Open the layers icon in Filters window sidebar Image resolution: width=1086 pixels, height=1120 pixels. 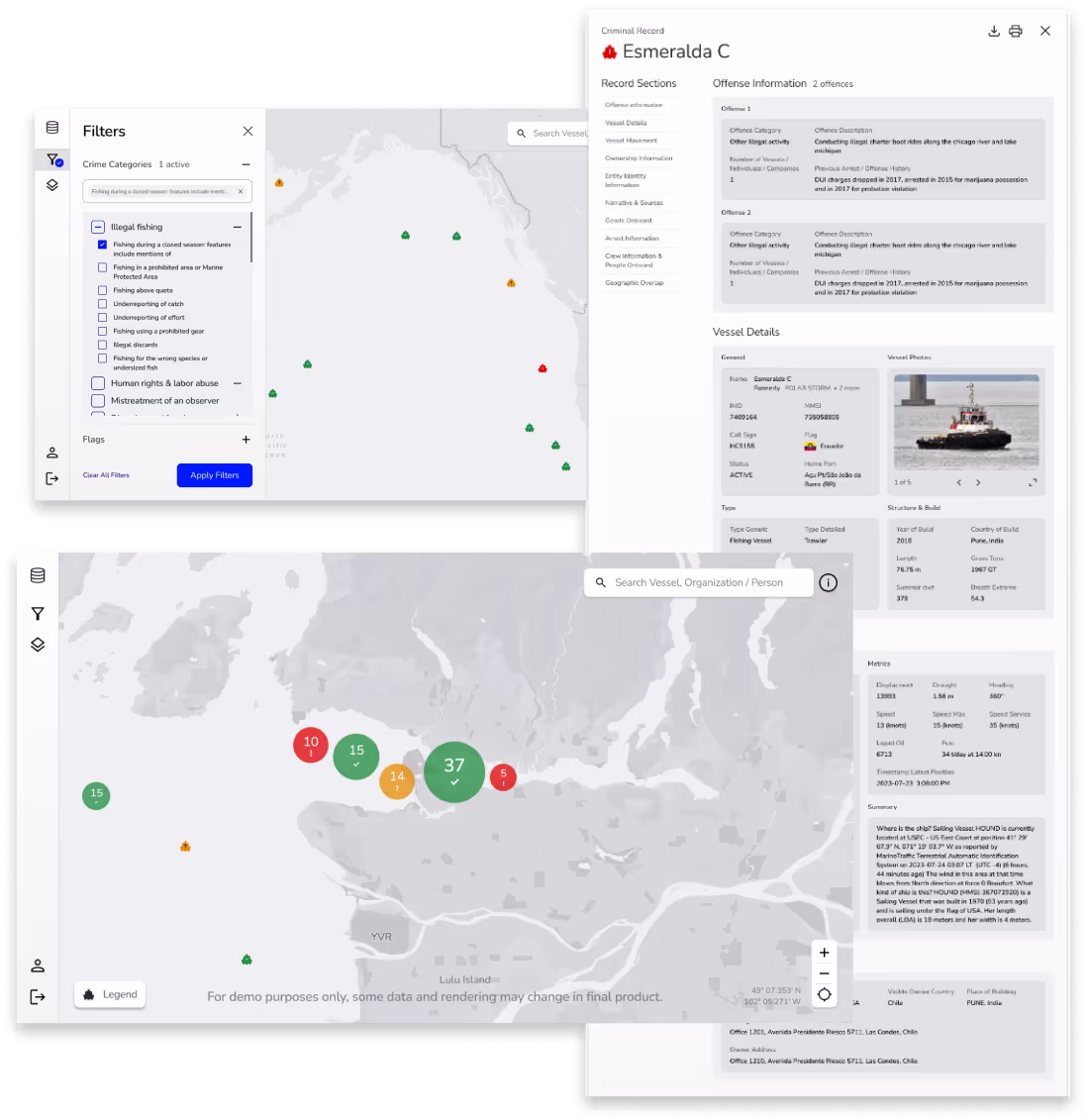pyautogui.click(x=52, y=186)
